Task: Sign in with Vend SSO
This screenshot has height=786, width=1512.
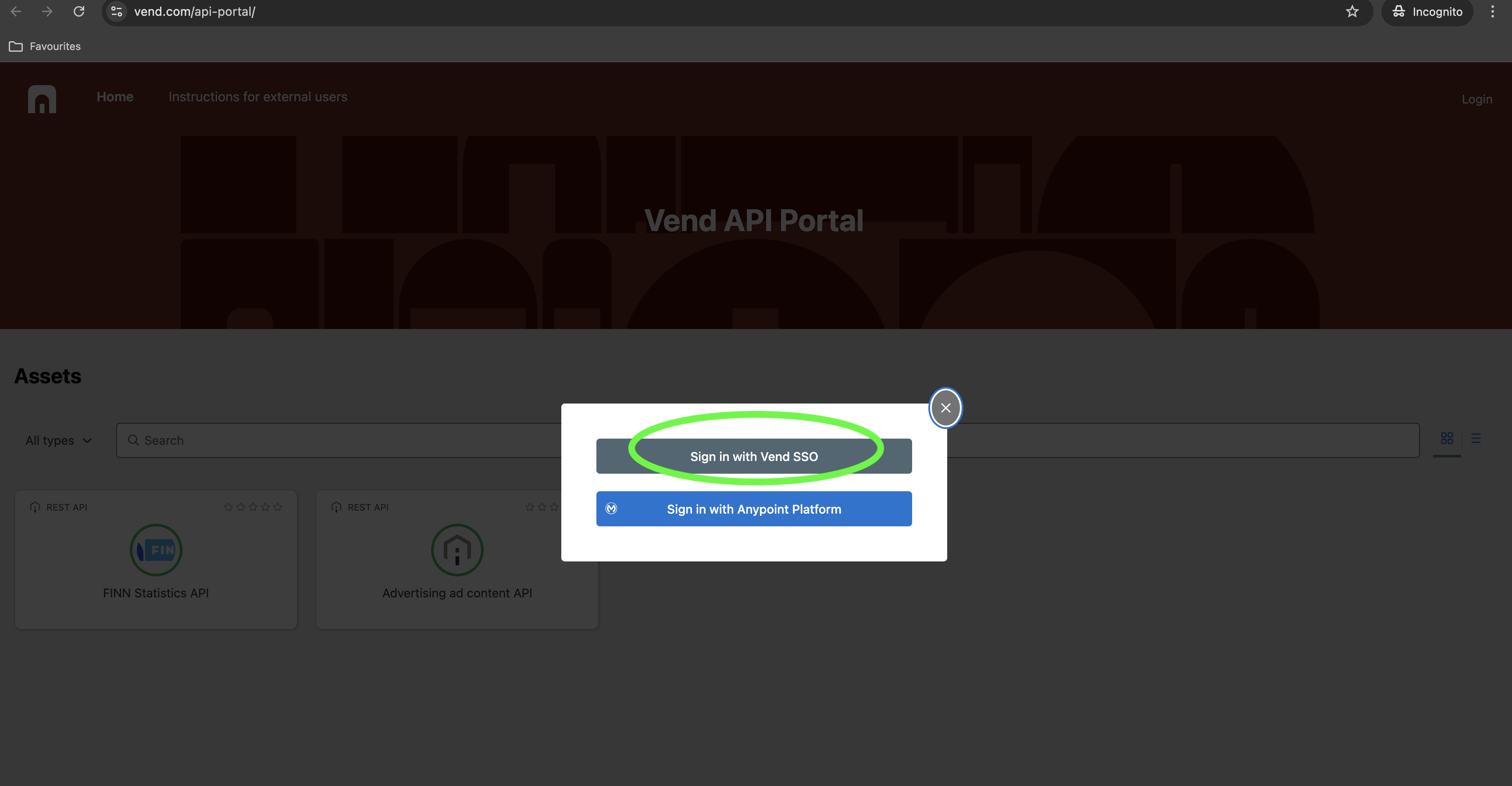Action: pos(754,456)
